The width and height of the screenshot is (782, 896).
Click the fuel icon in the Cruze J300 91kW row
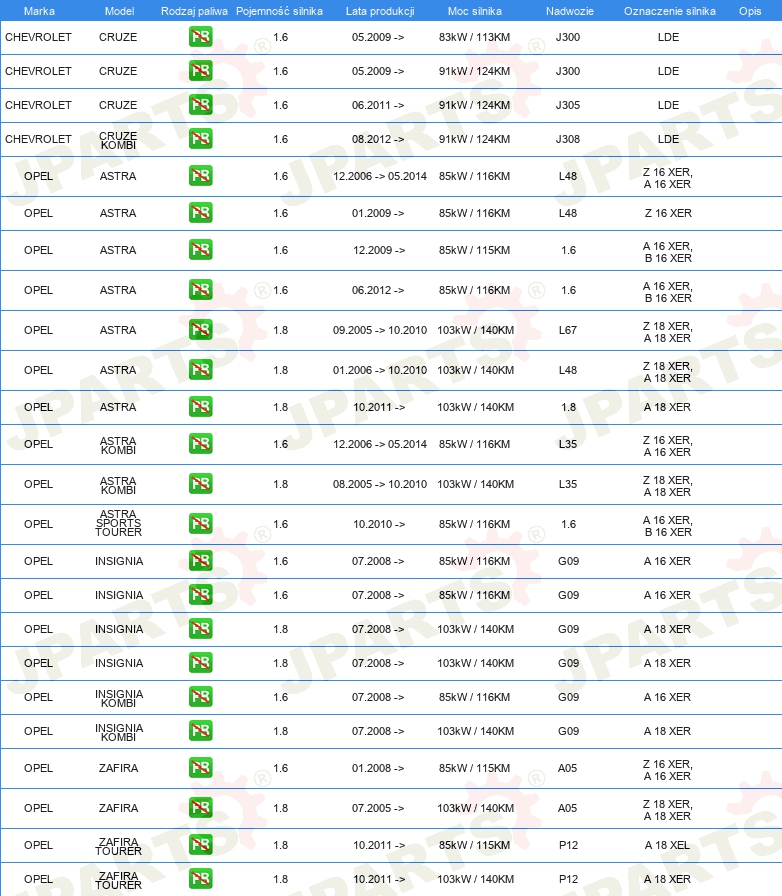[201, 71]
